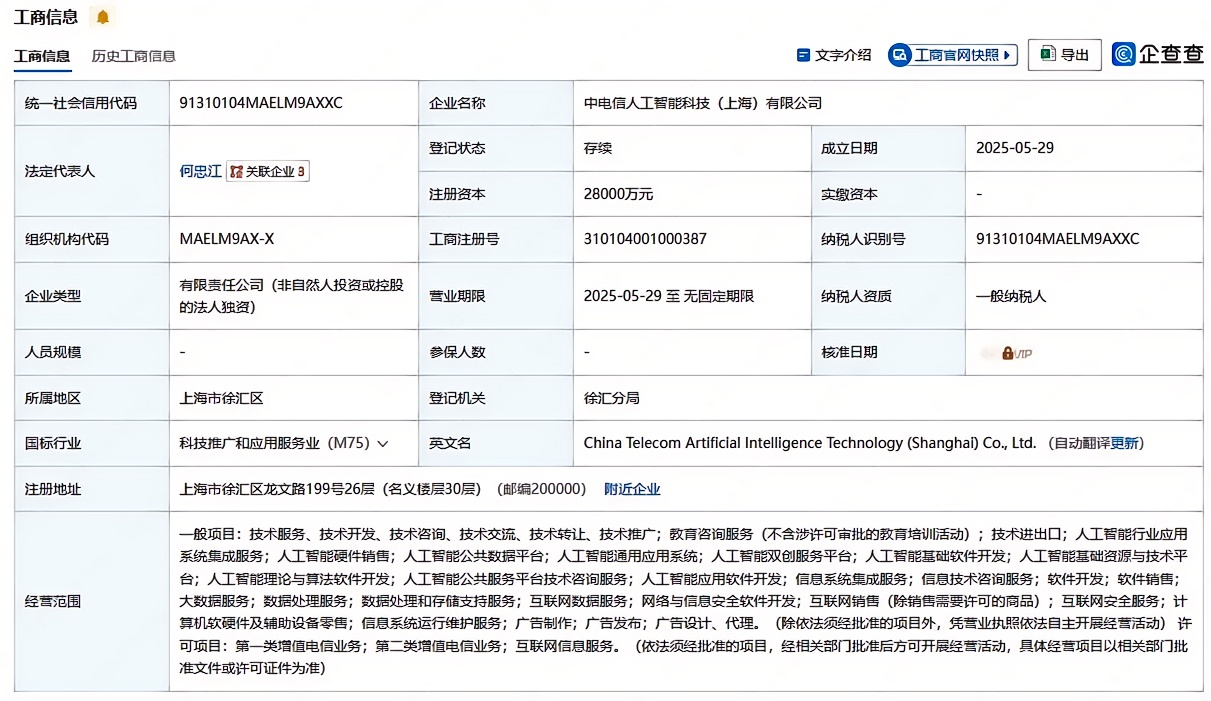Click the Excel icon in 导出
The width and height of the screenshot is (1211, 701).
(1048, 54)
